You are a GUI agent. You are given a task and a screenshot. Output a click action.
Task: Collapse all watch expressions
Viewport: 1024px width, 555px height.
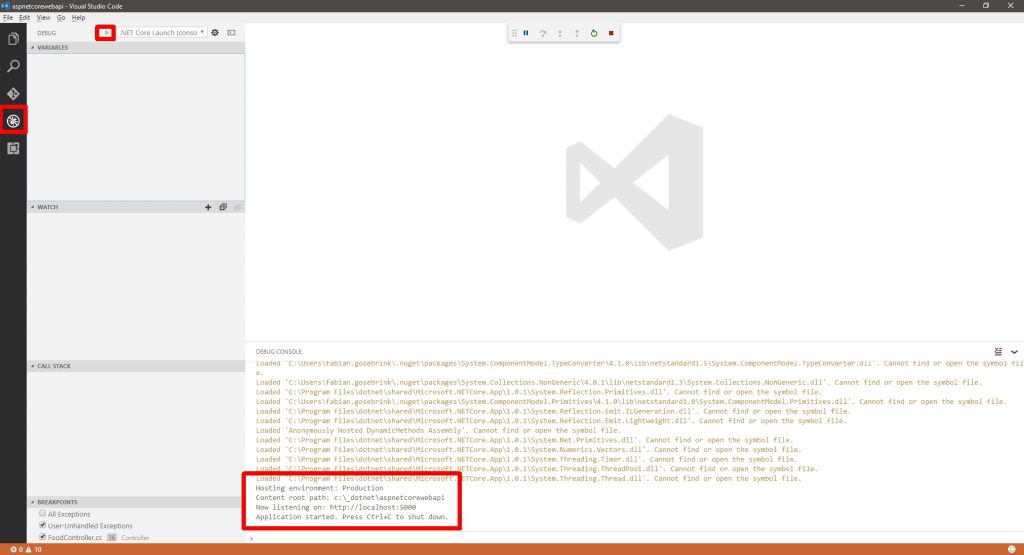pyautogui.click(x=223, y=207)
